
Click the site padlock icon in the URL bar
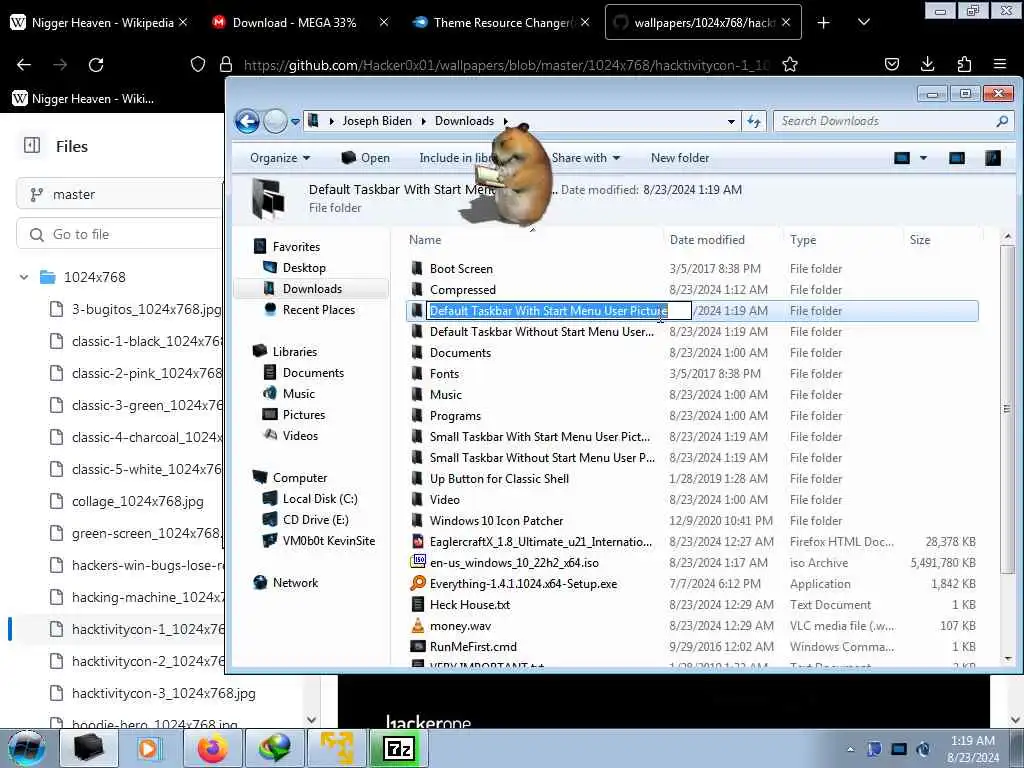point(226,64)
